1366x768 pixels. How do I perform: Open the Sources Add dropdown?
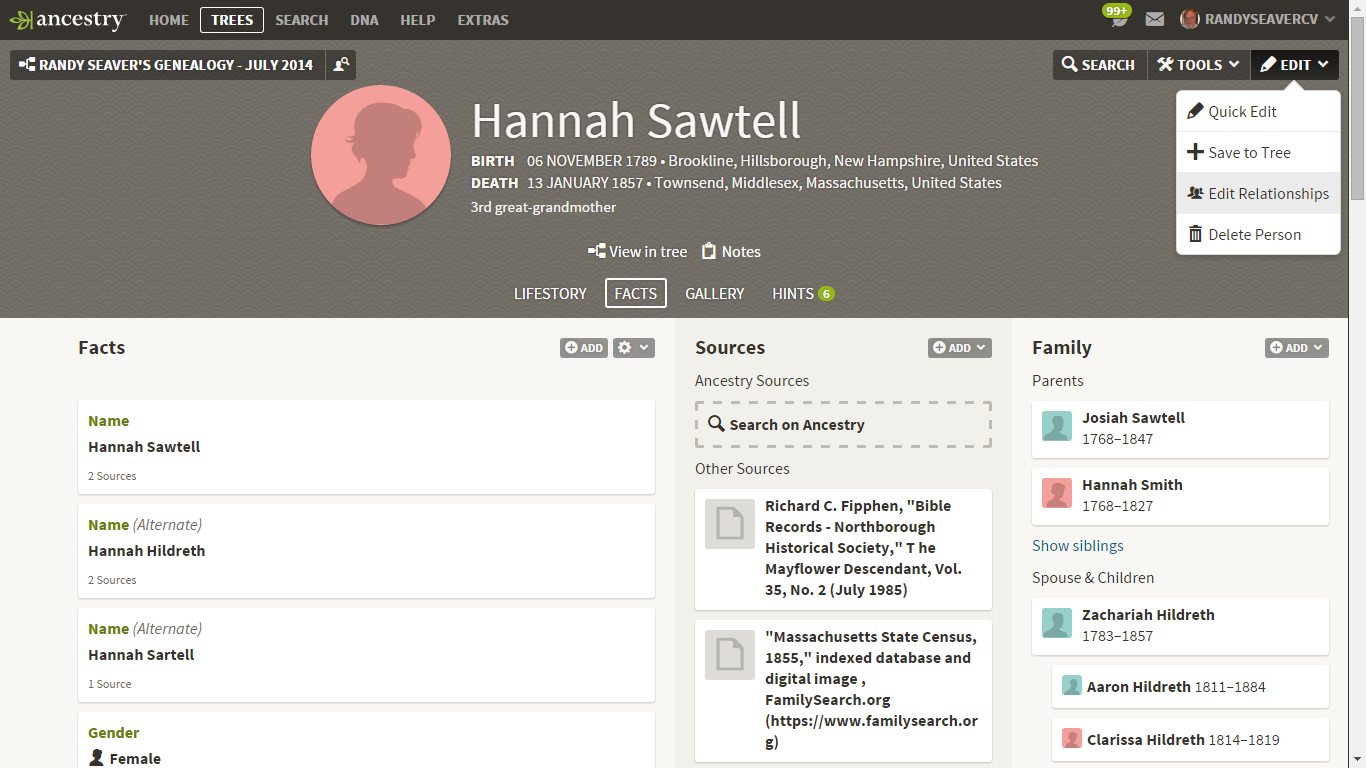[x=960, y=348]
